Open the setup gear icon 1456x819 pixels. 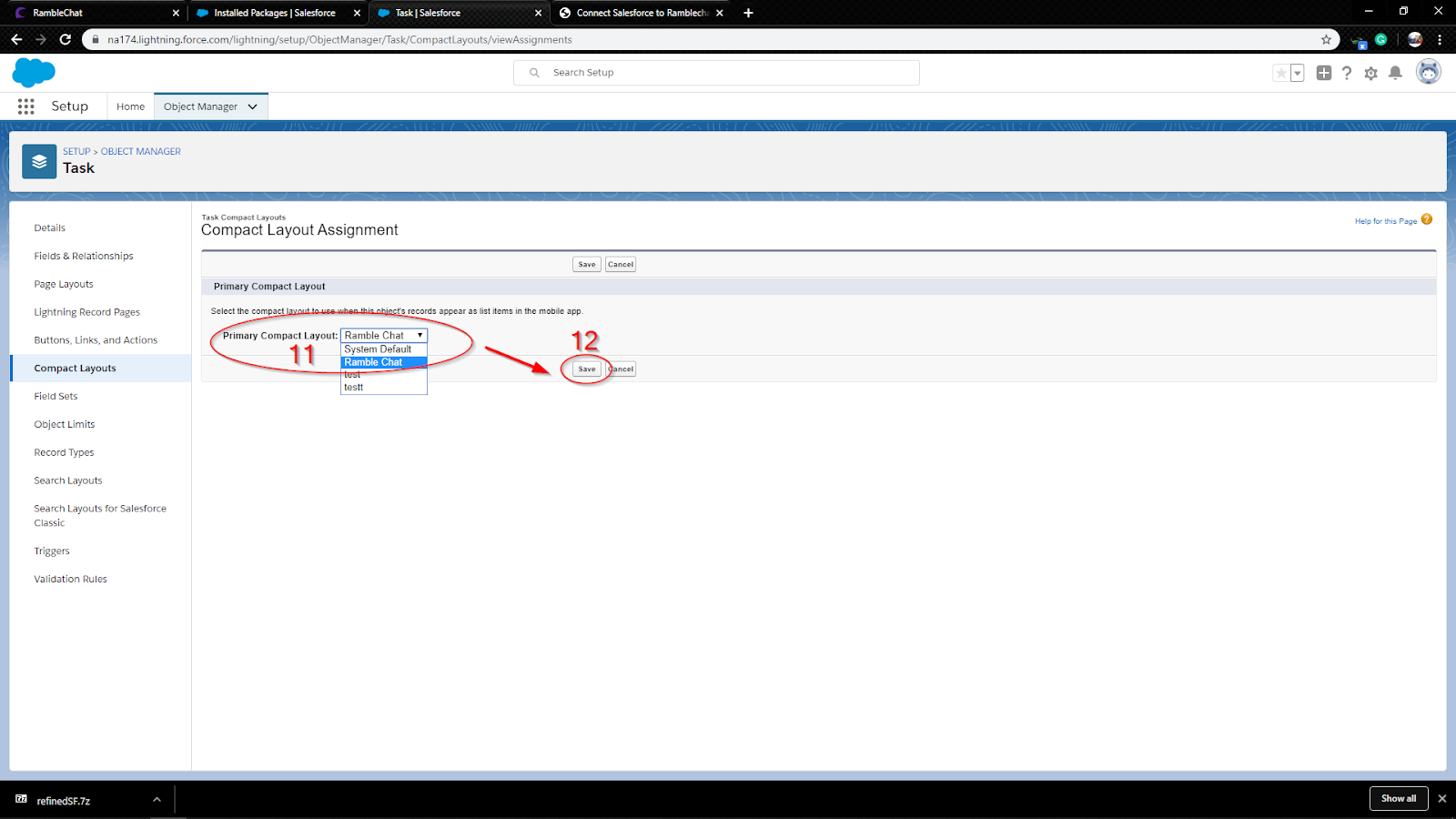tap(1371, 73)
